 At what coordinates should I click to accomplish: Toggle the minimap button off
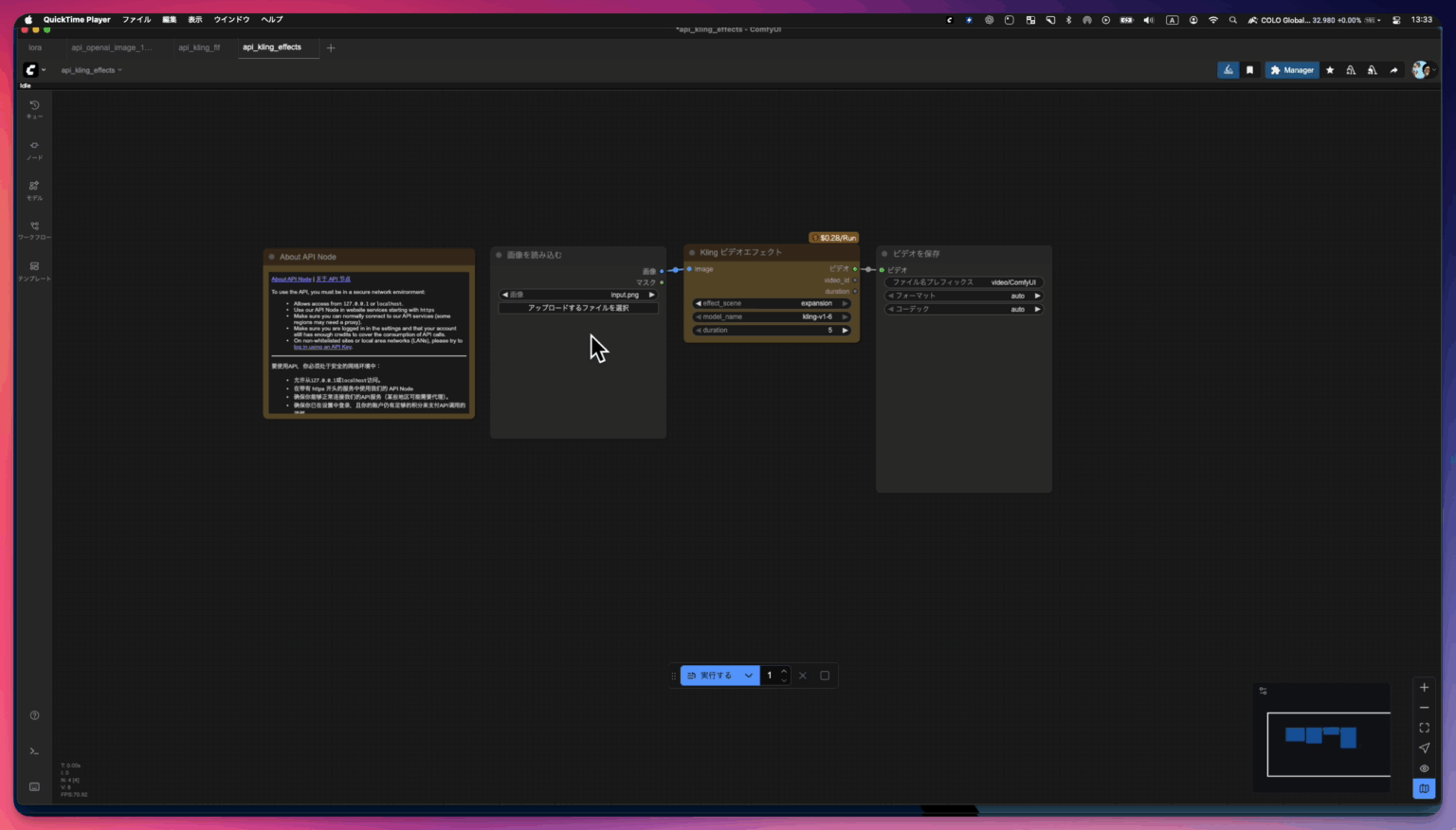point(1424,788)
